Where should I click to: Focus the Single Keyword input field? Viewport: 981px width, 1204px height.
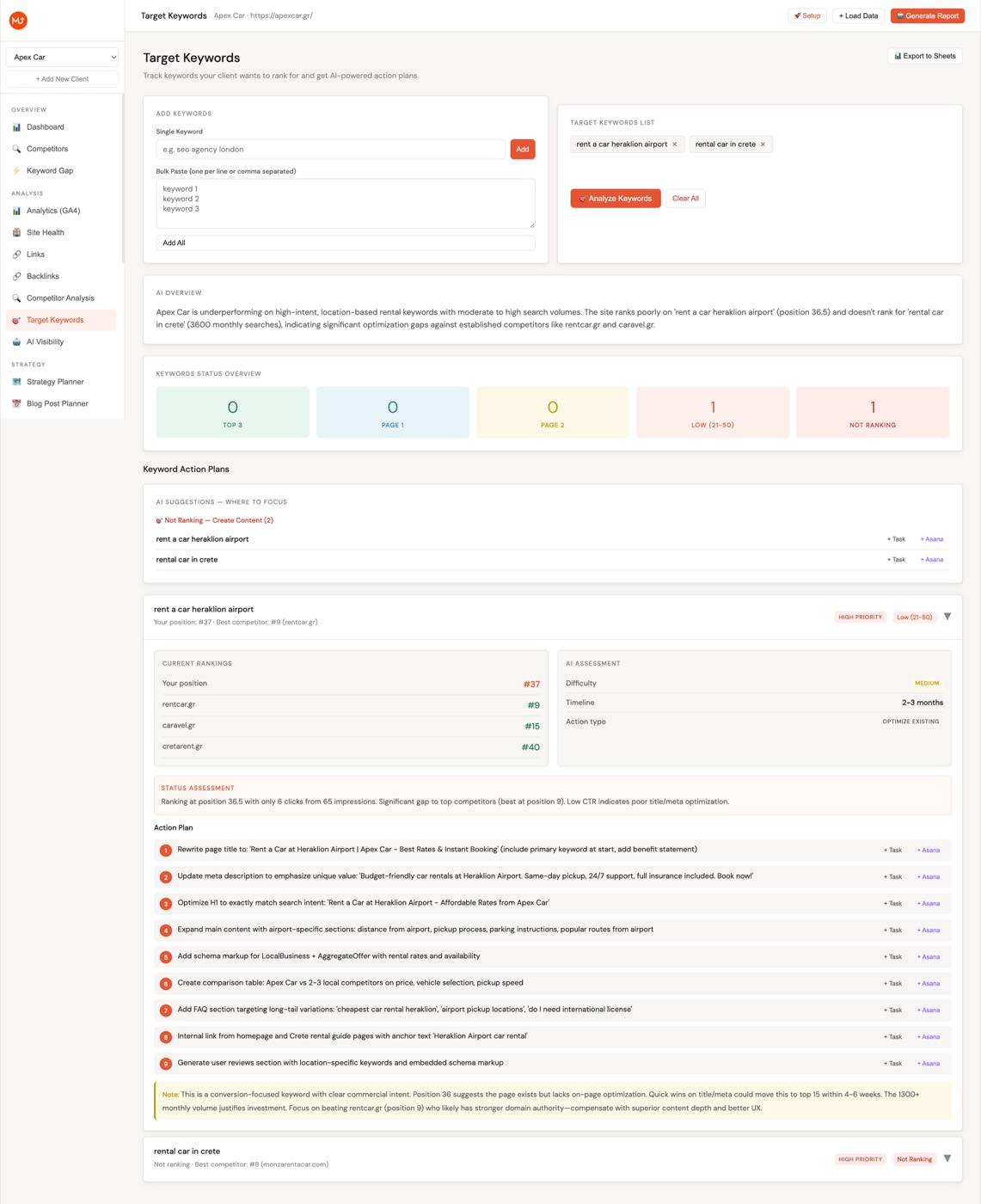pyautogui.click(x=331, y=150)
